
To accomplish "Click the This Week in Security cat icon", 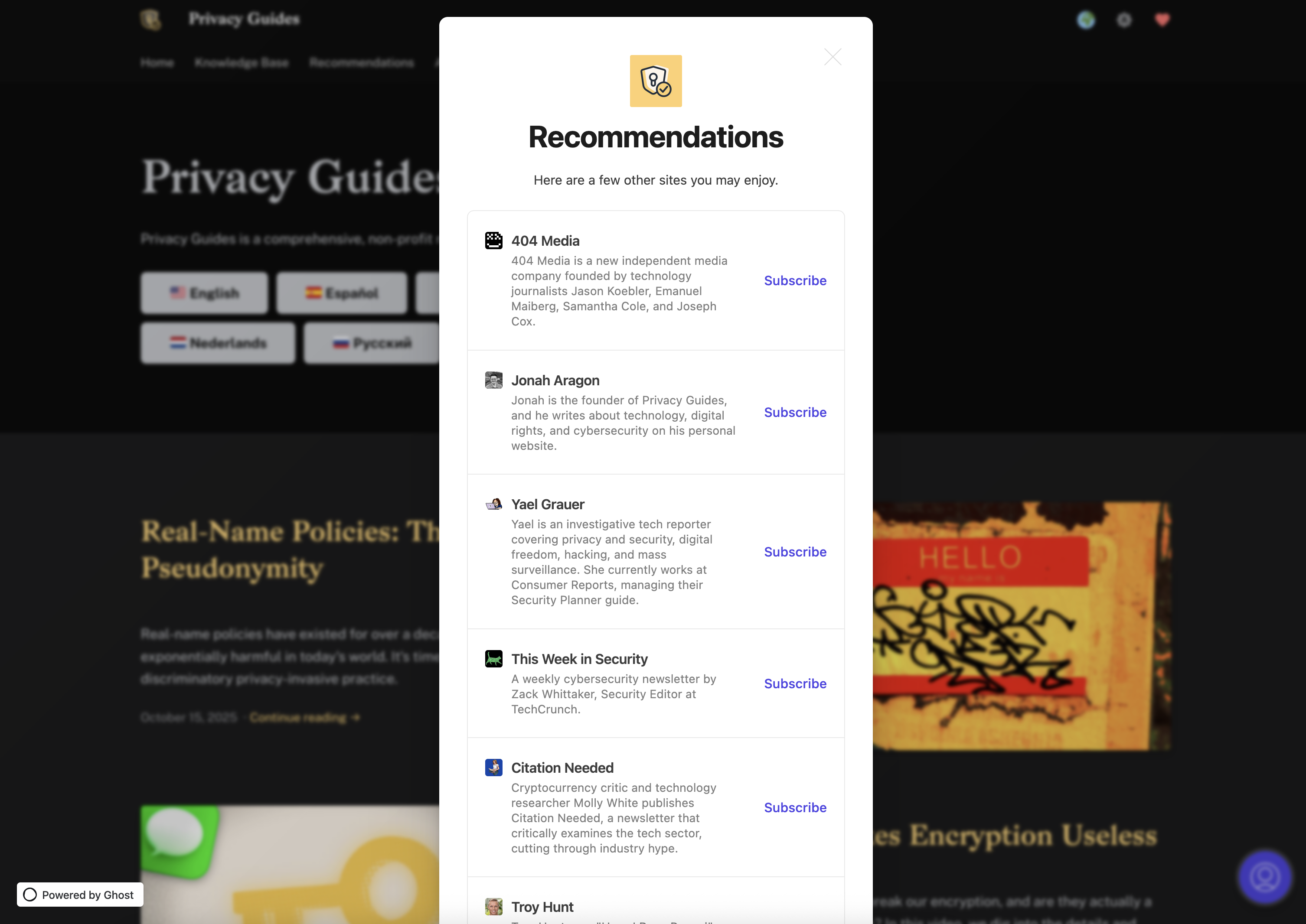I will pyautogui.click(x=493, y=658).
